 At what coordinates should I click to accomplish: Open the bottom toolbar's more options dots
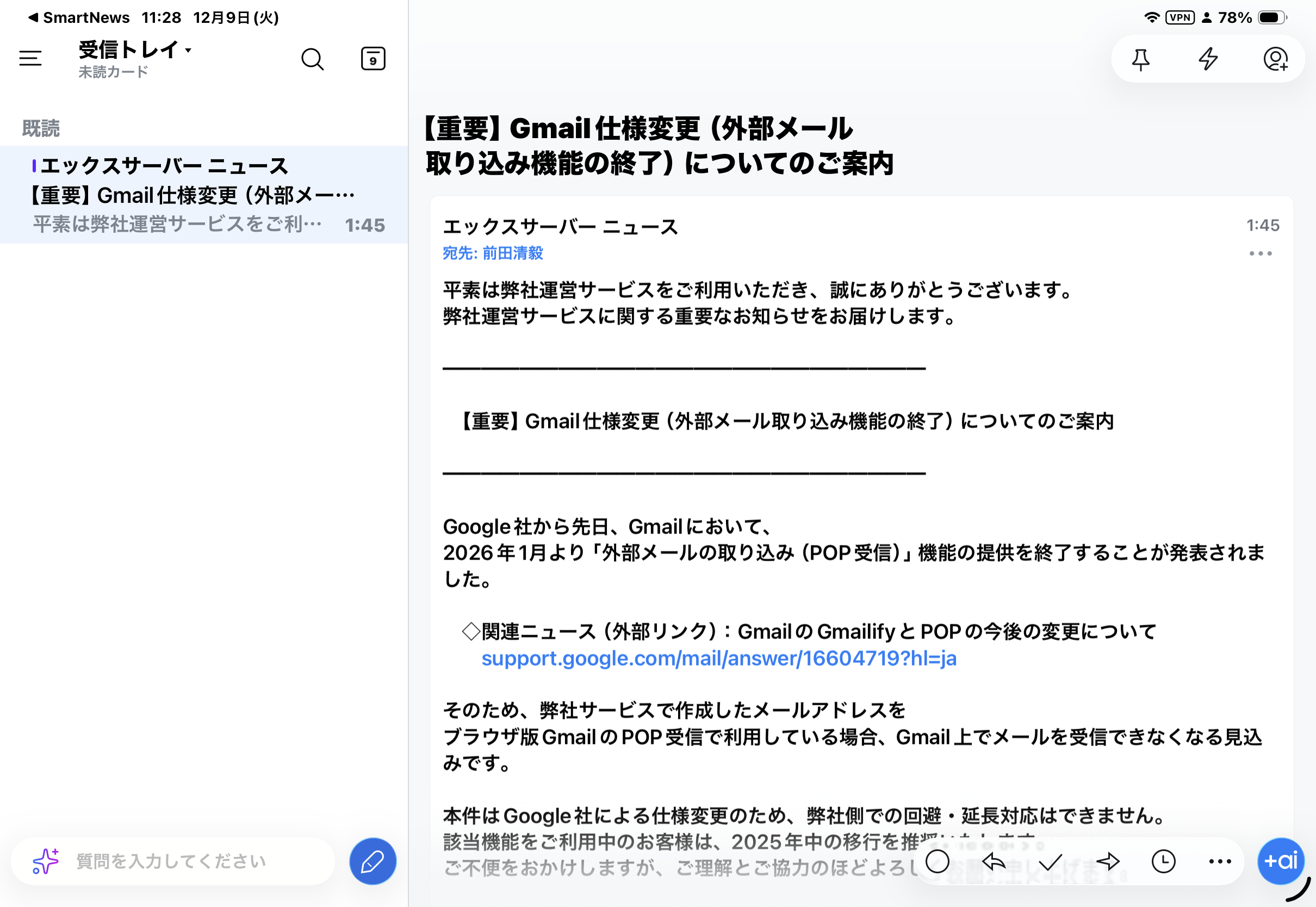point(1220,861)
